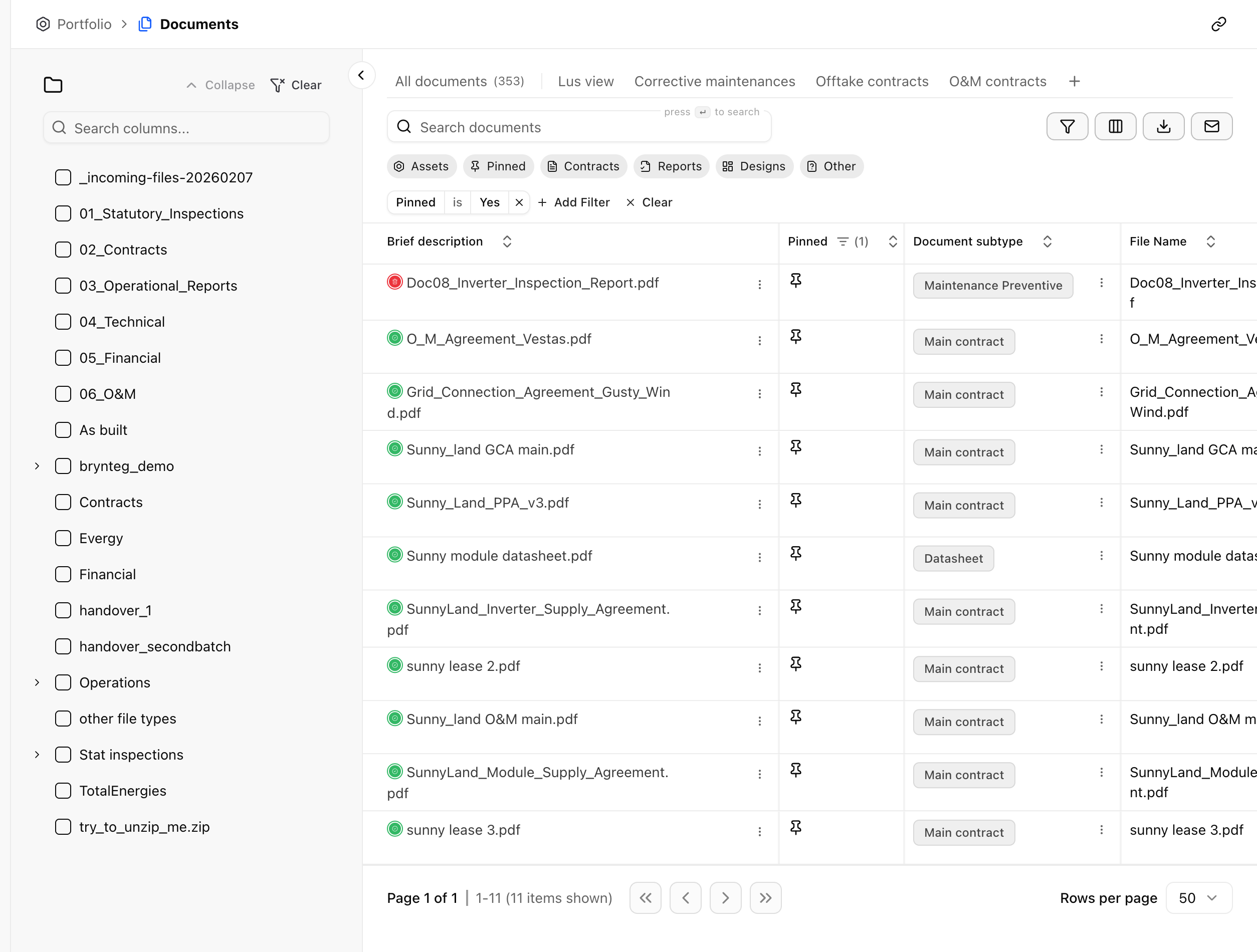Check the Evergy folder checkbox
Viewport: 1257px width, 952px height.
(63, 538)
